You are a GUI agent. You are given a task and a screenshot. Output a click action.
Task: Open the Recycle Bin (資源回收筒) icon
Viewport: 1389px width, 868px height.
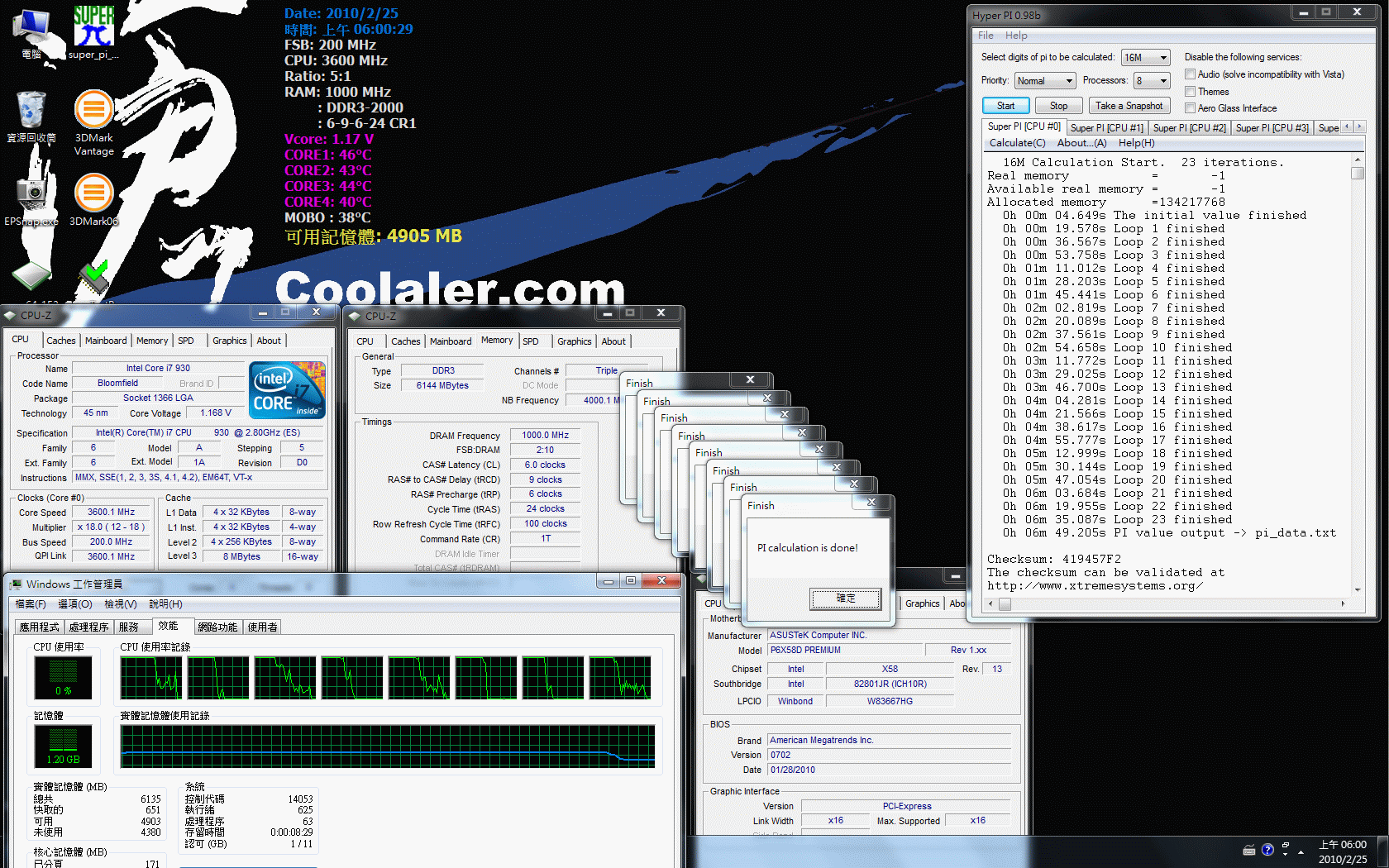[31, 116]
